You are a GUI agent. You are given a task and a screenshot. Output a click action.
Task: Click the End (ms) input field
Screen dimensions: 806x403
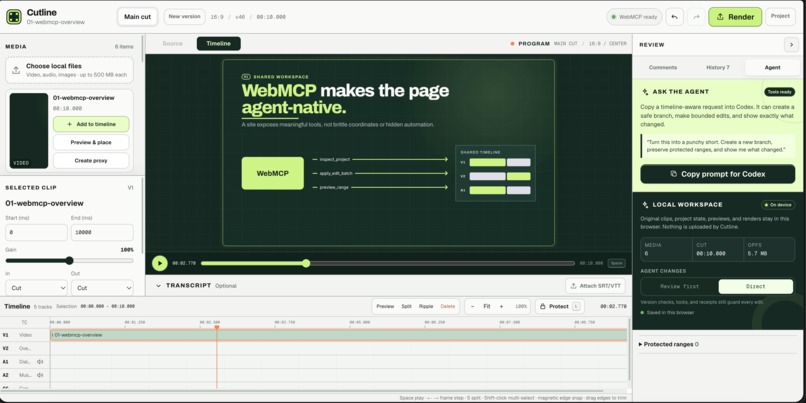click(x=102, y=232)
